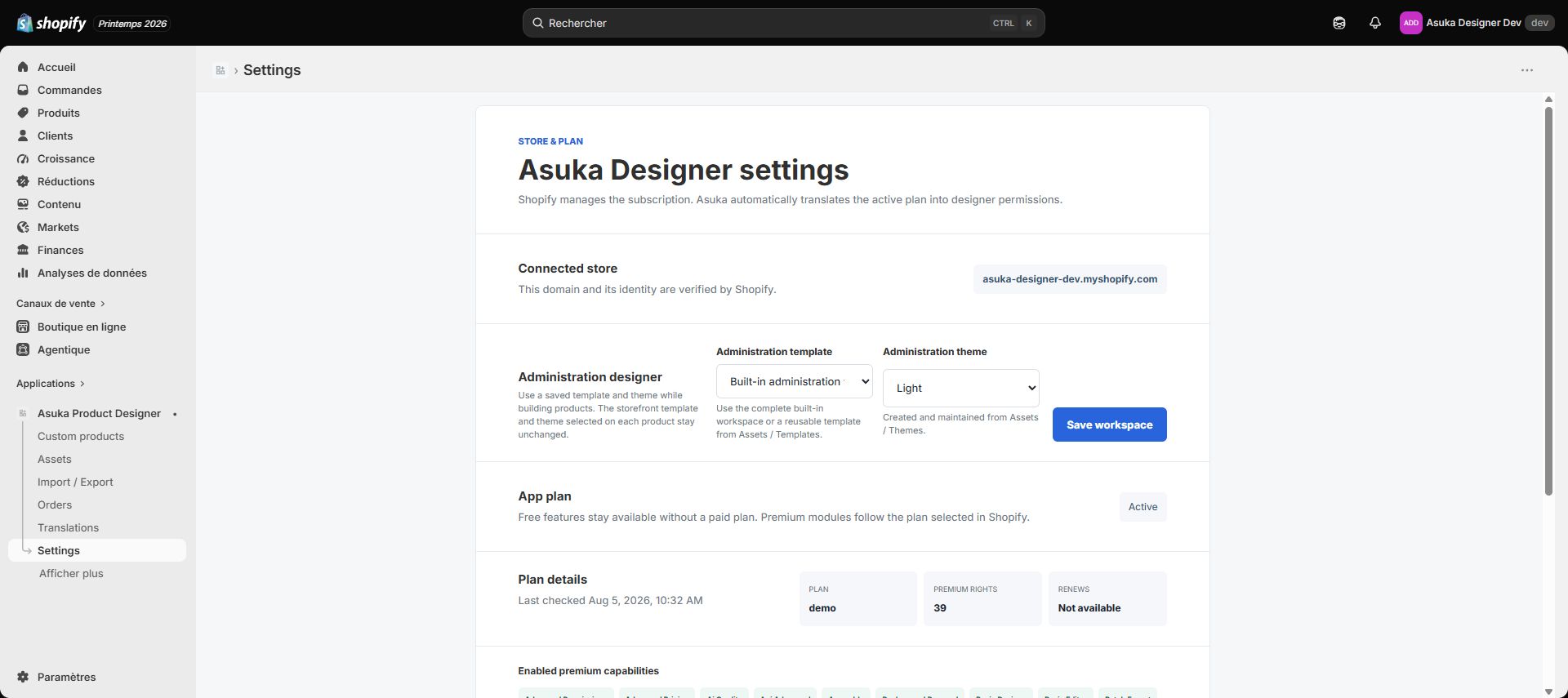Click the Paramètres gear icon

tap(23, 677)
